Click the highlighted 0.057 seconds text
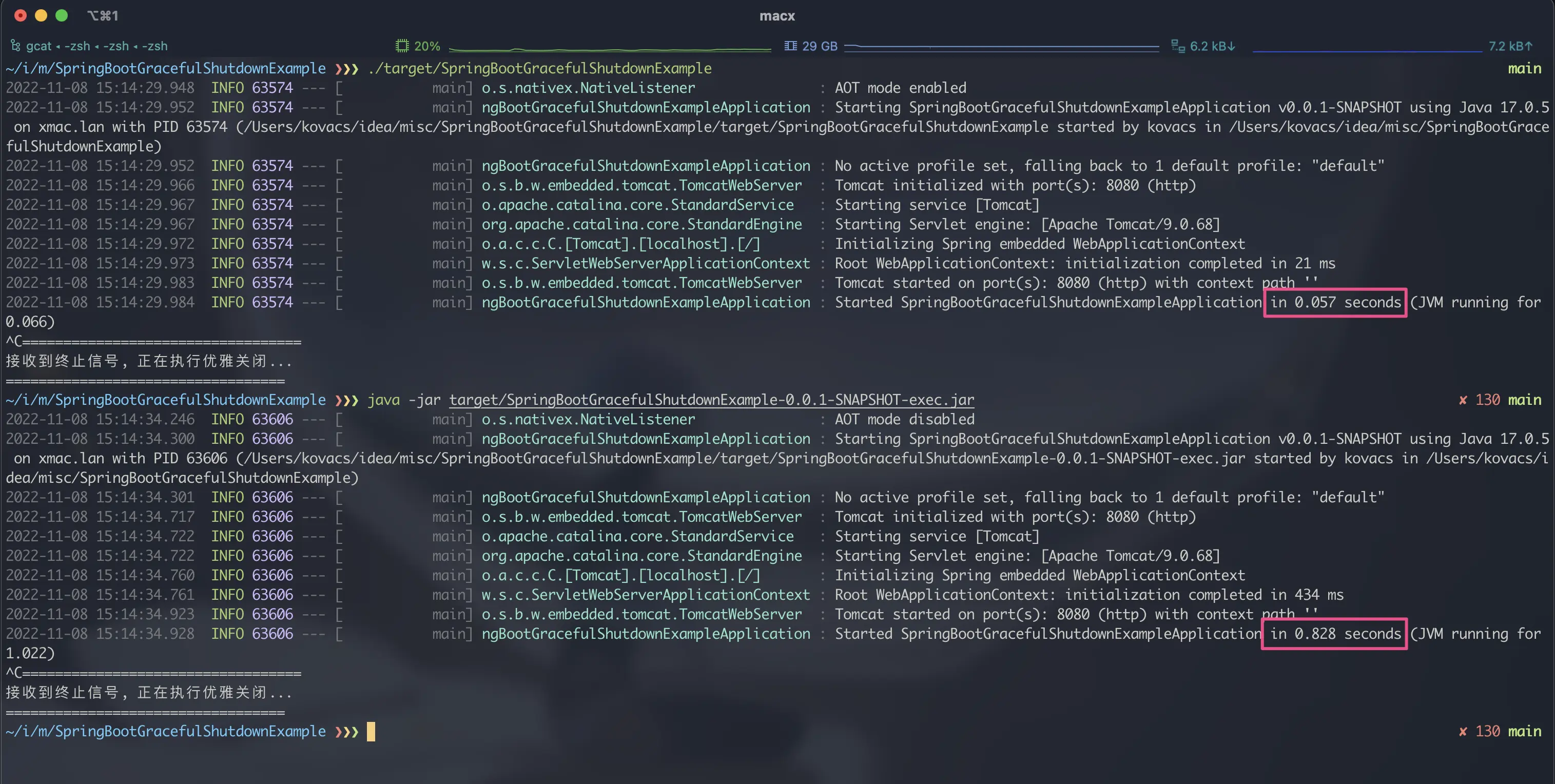The width and height of the screenshot is (1555, 784). [x=1335, y=302]
